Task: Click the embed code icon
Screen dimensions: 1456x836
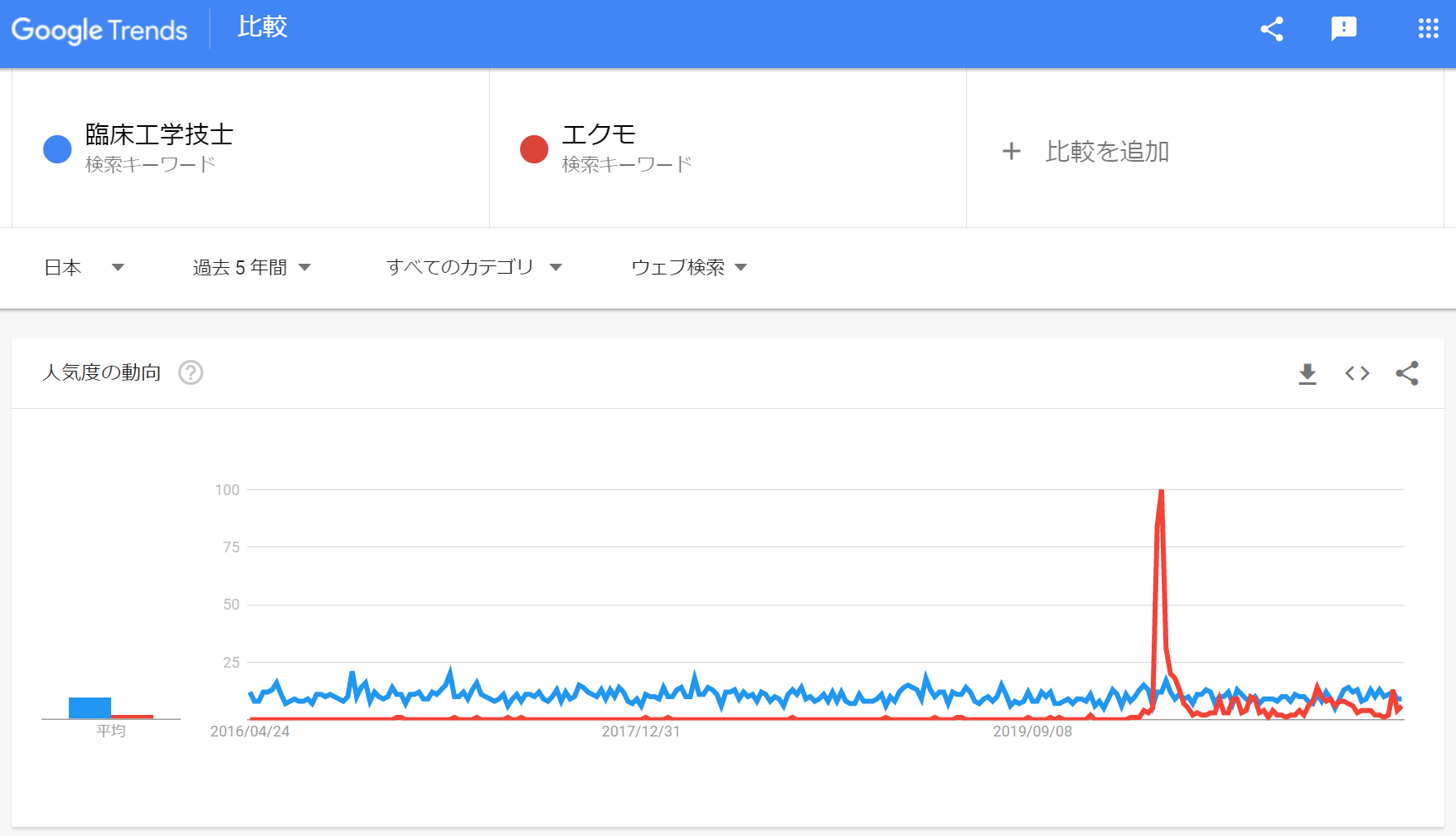Action: click(x=1357, y=373)
